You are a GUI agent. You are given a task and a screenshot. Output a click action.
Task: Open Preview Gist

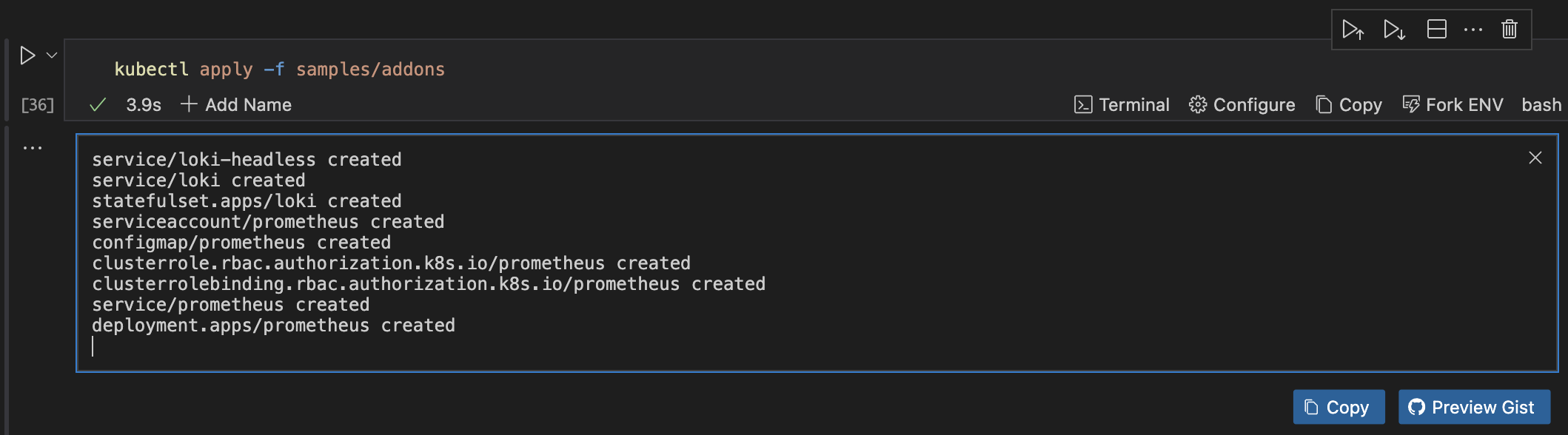pyautogui.click(x=1473, y=407)
